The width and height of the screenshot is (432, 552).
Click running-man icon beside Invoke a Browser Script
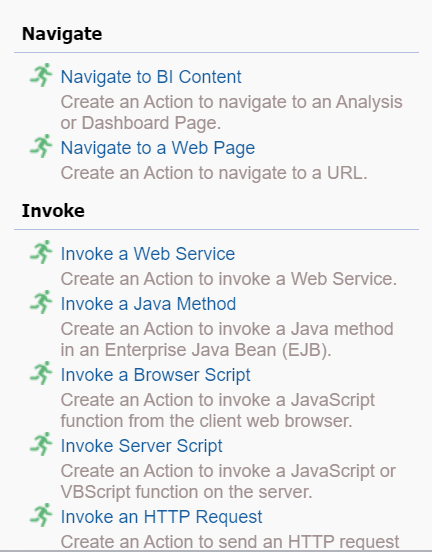[41, 373]
